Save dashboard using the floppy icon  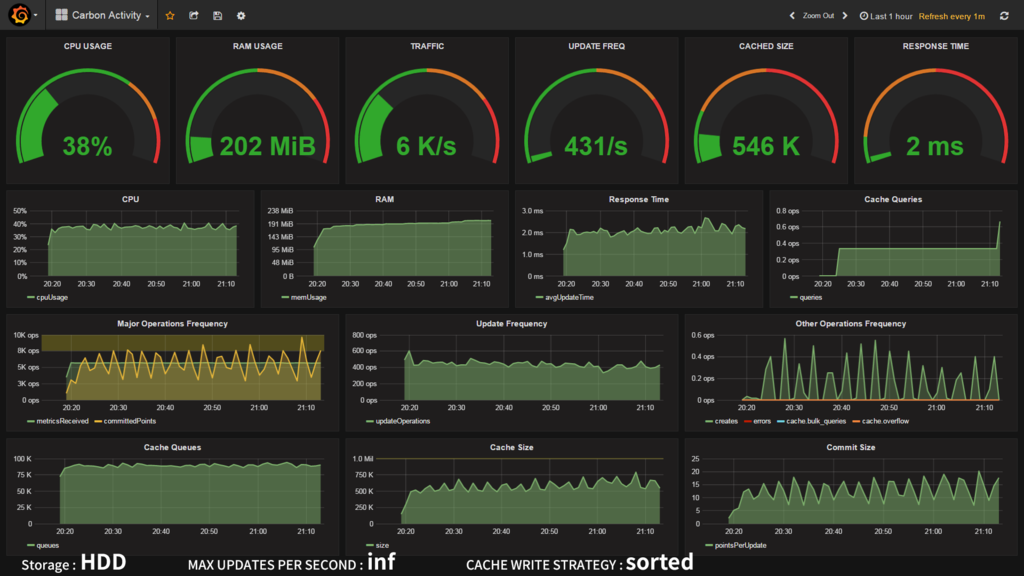217,16
